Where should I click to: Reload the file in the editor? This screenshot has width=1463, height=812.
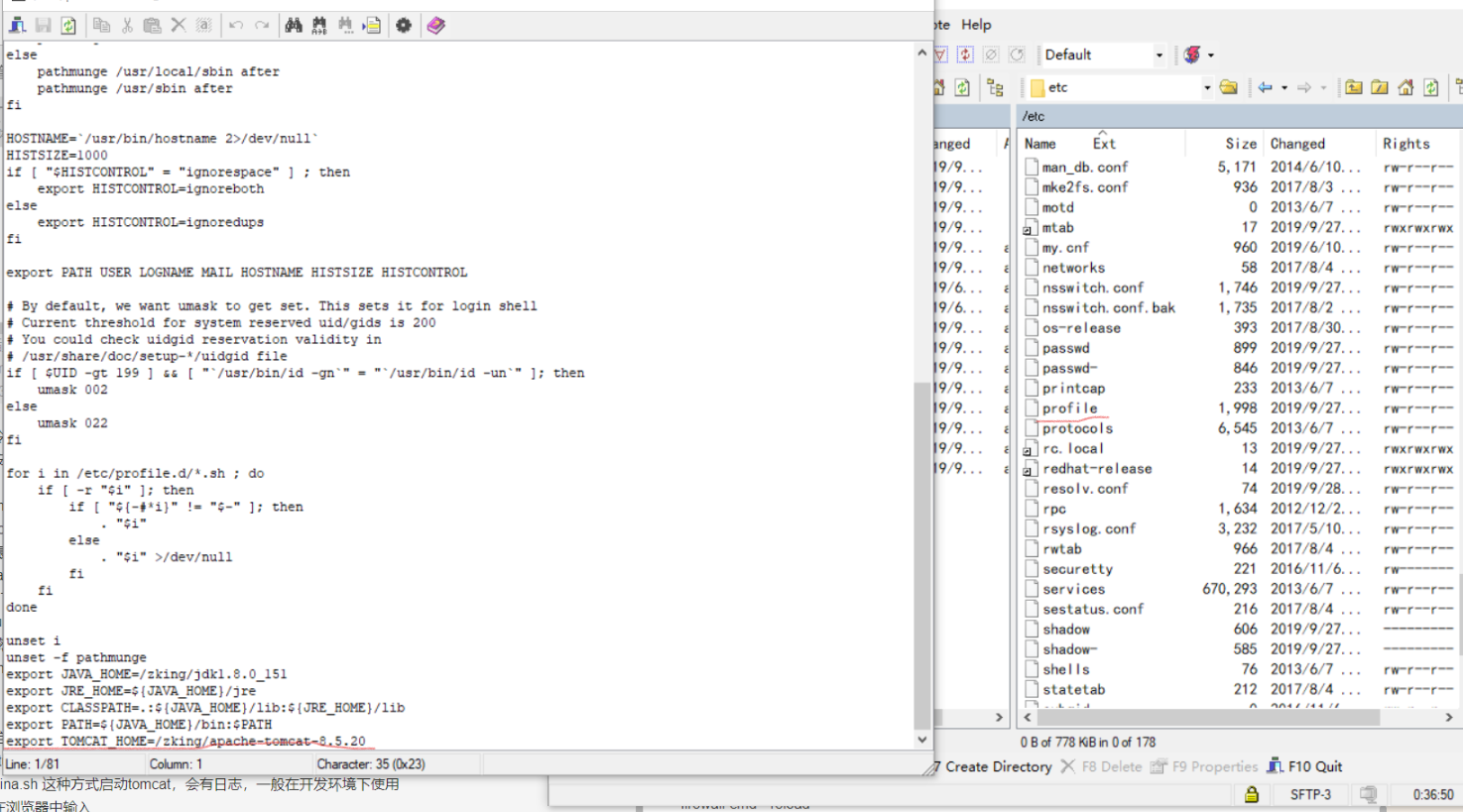coord(68,25)
